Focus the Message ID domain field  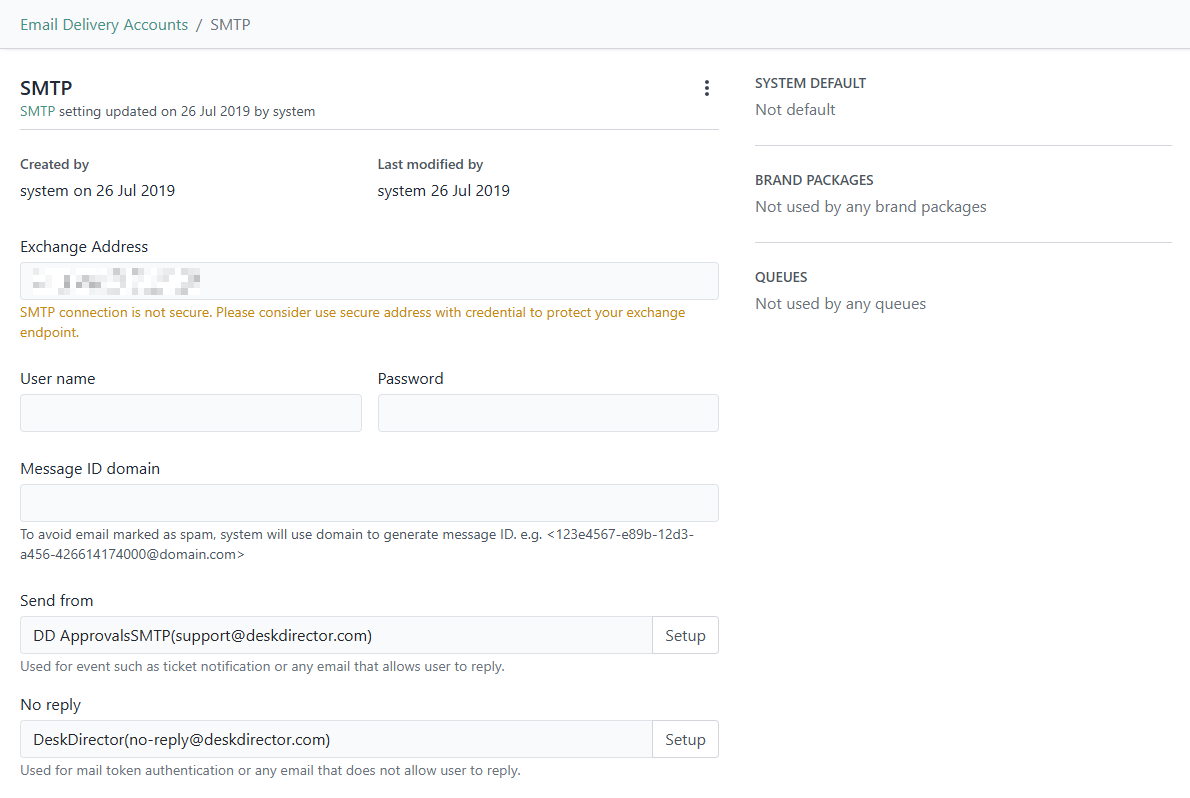pyautogui.click(x=369, y=503)
